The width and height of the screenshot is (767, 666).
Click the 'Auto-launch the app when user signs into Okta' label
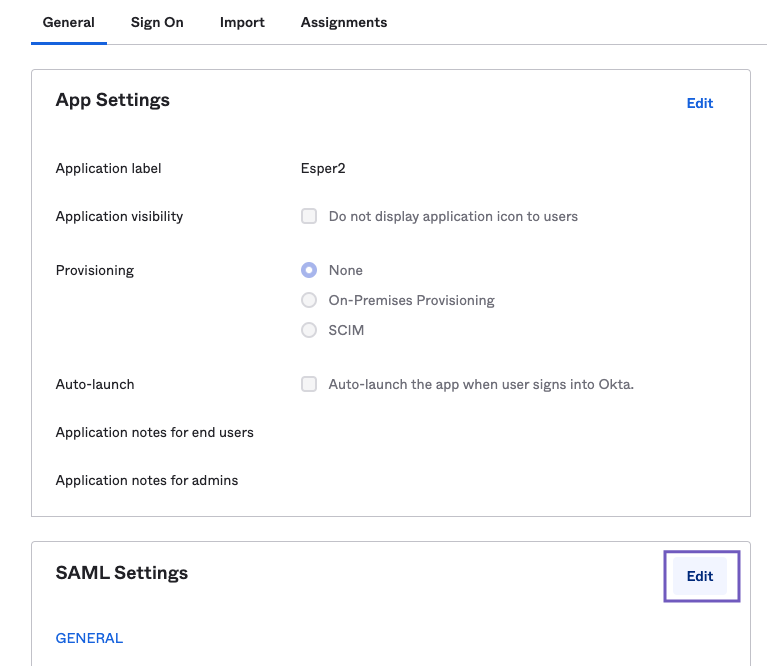tap(481, 384)
